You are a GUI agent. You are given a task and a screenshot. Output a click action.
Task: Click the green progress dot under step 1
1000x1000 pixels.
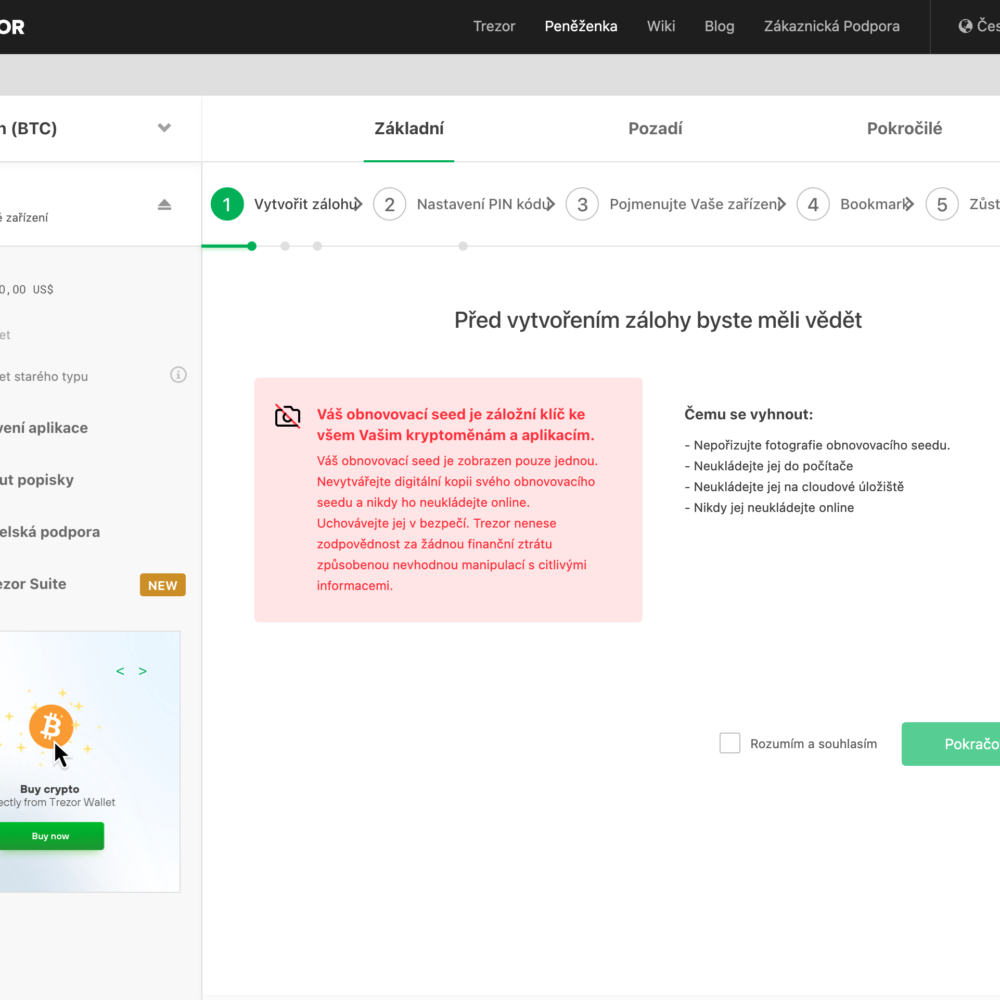tap(252, 246)
